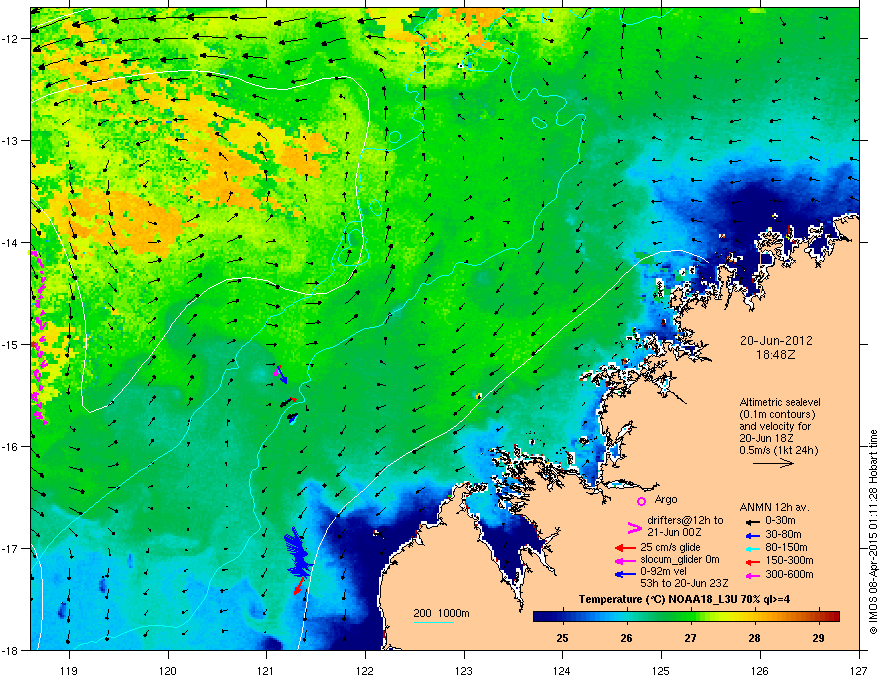
Task: Click the colorbar tick label 29
Action: [x=818, y=638]
